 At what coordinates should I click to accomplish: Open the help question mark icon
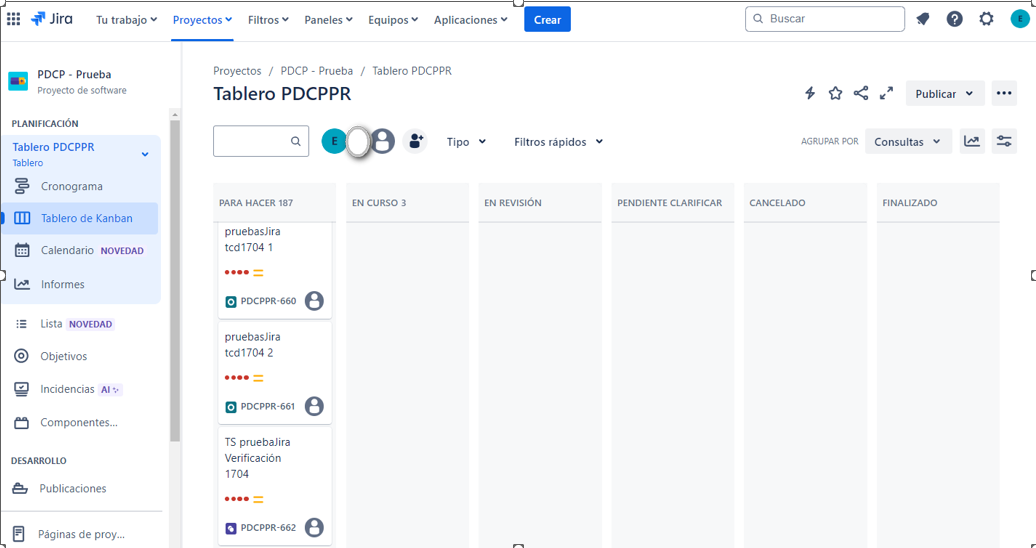[955, 19]
